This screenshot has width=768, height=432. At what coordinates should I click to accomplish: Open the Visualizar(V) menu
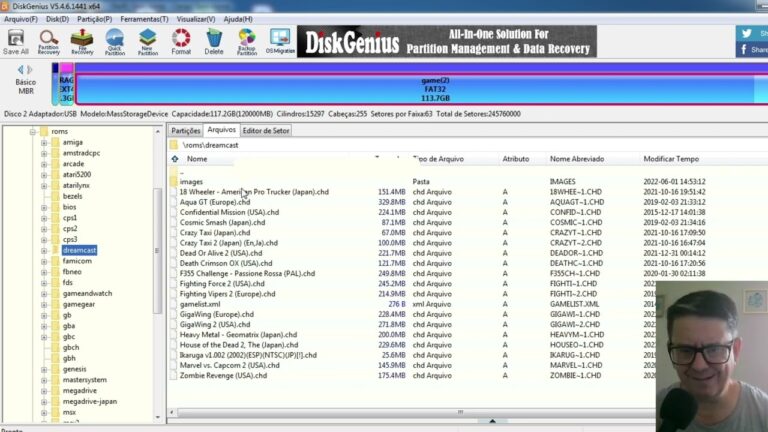(196, 19)
